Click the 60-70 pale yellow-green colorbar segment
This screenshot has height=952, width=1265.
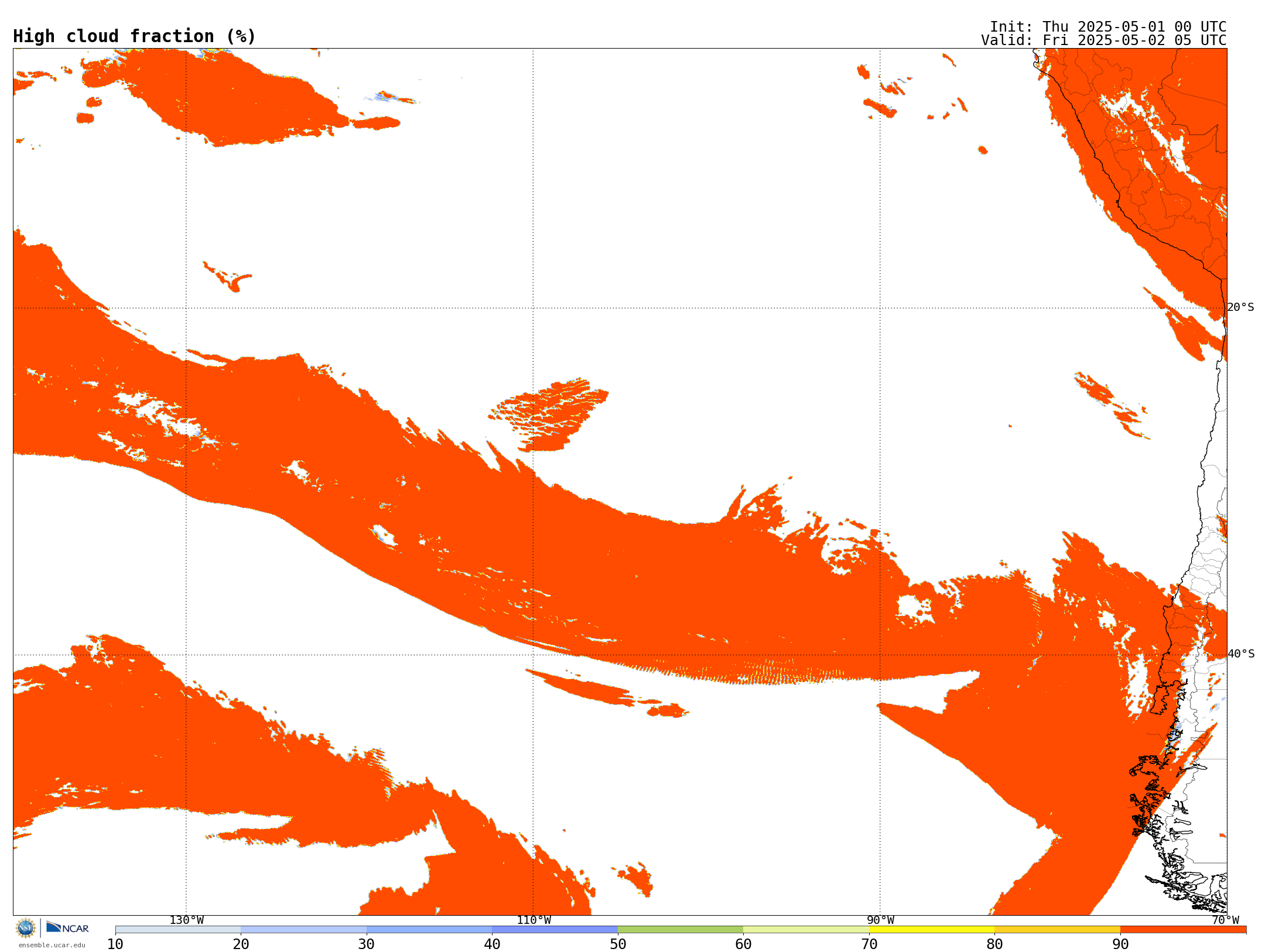[x=806, y=930]
